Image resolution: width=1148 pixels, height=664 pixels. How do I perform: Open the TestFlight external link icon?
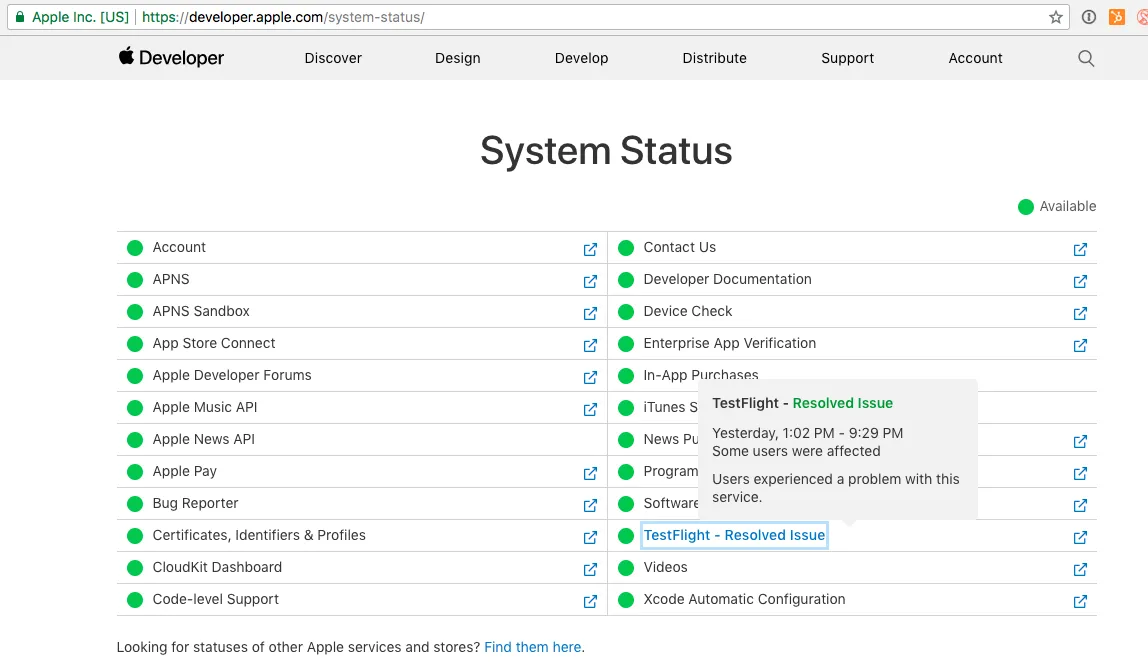click(x=1080, y=537)
